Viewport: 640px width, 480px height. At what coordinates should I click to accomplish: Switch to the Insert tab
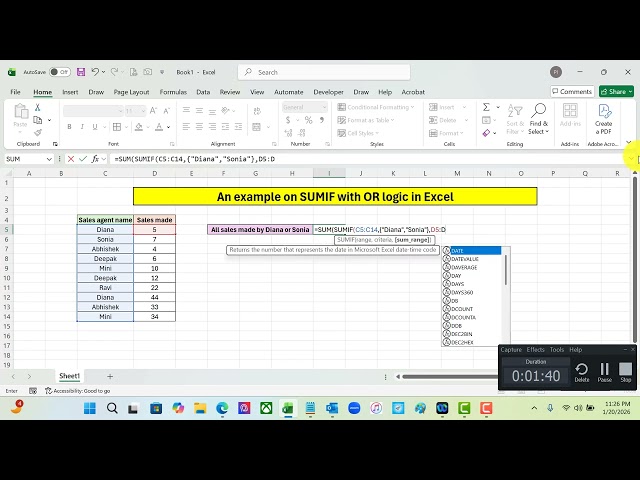(70, 92)
